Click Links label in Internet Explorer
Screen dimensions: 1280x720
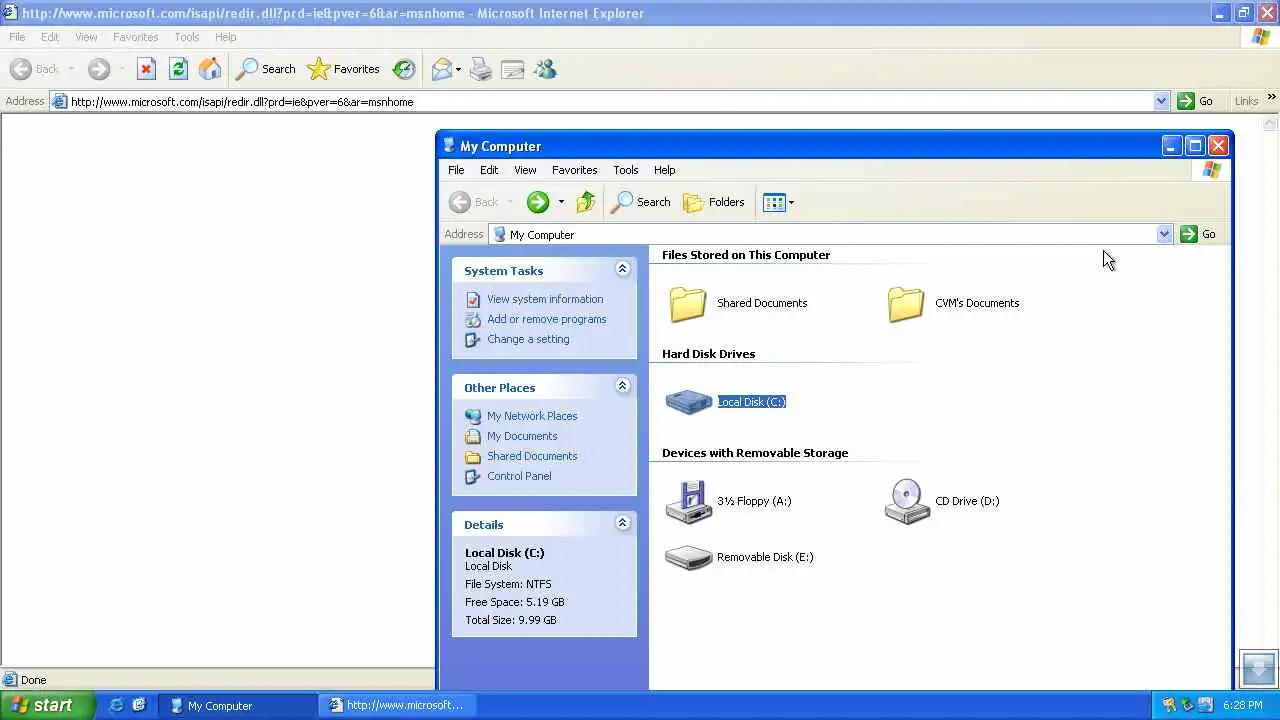point(1246,101)
